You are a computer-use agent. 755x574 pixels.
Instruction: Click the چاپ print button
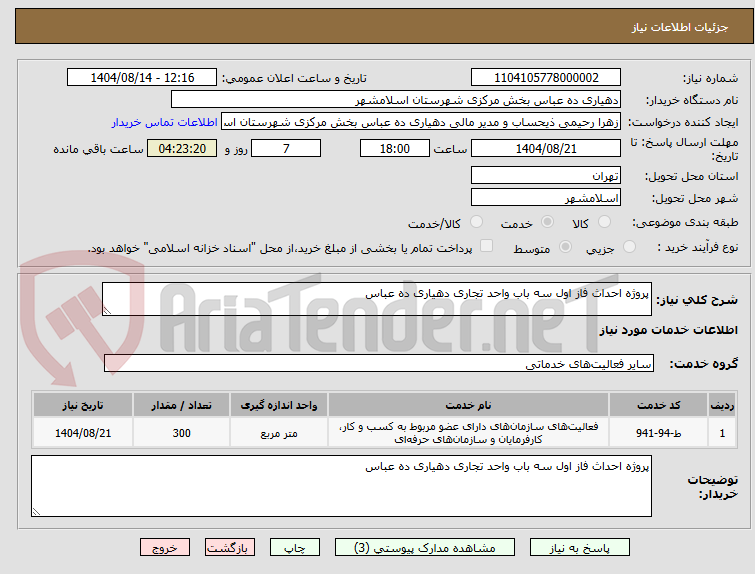[295, 548]
